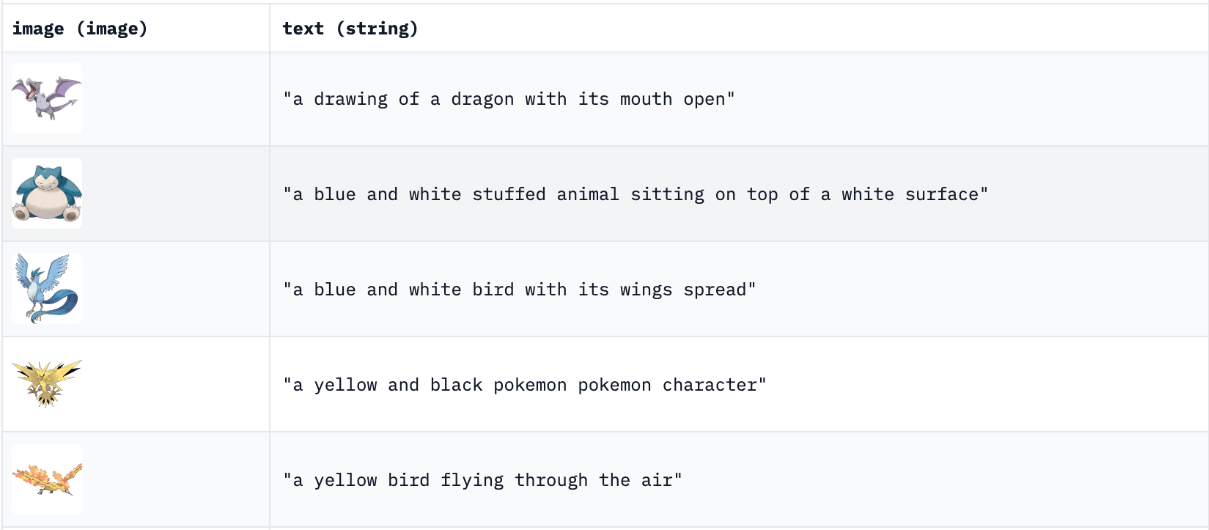
Task: Click the word "dragon" in the first caption
Action: coord(483,99)
